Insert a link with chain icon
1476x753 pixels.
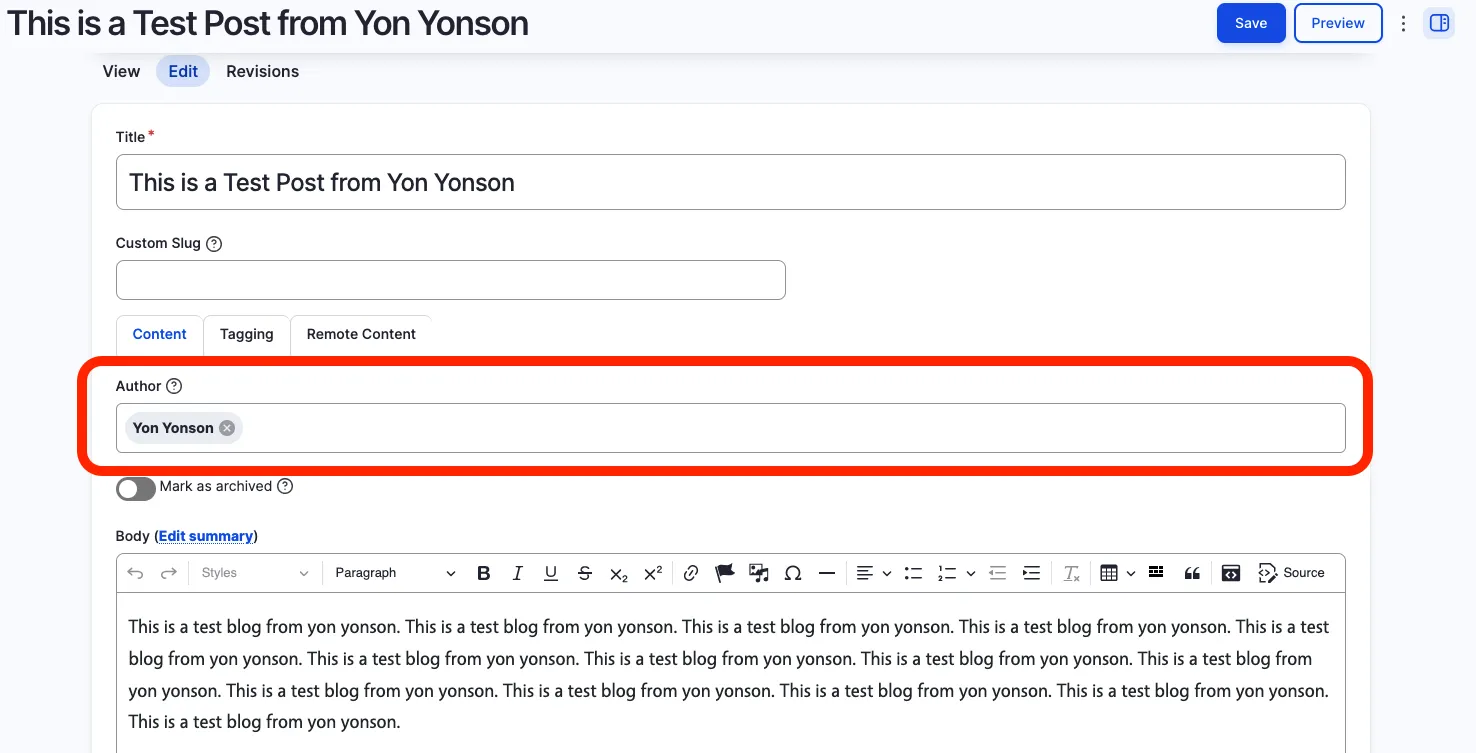[691, 573]
